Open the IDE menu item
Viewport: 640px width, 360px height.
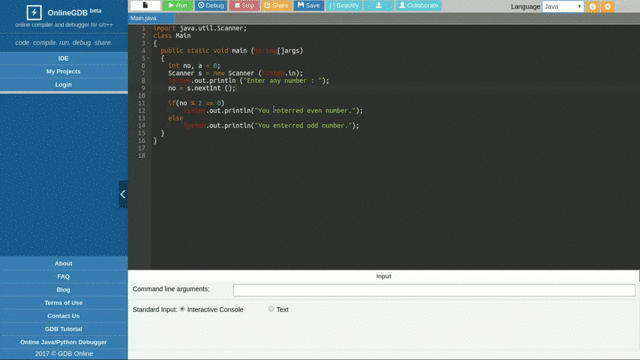pos(63,58)
